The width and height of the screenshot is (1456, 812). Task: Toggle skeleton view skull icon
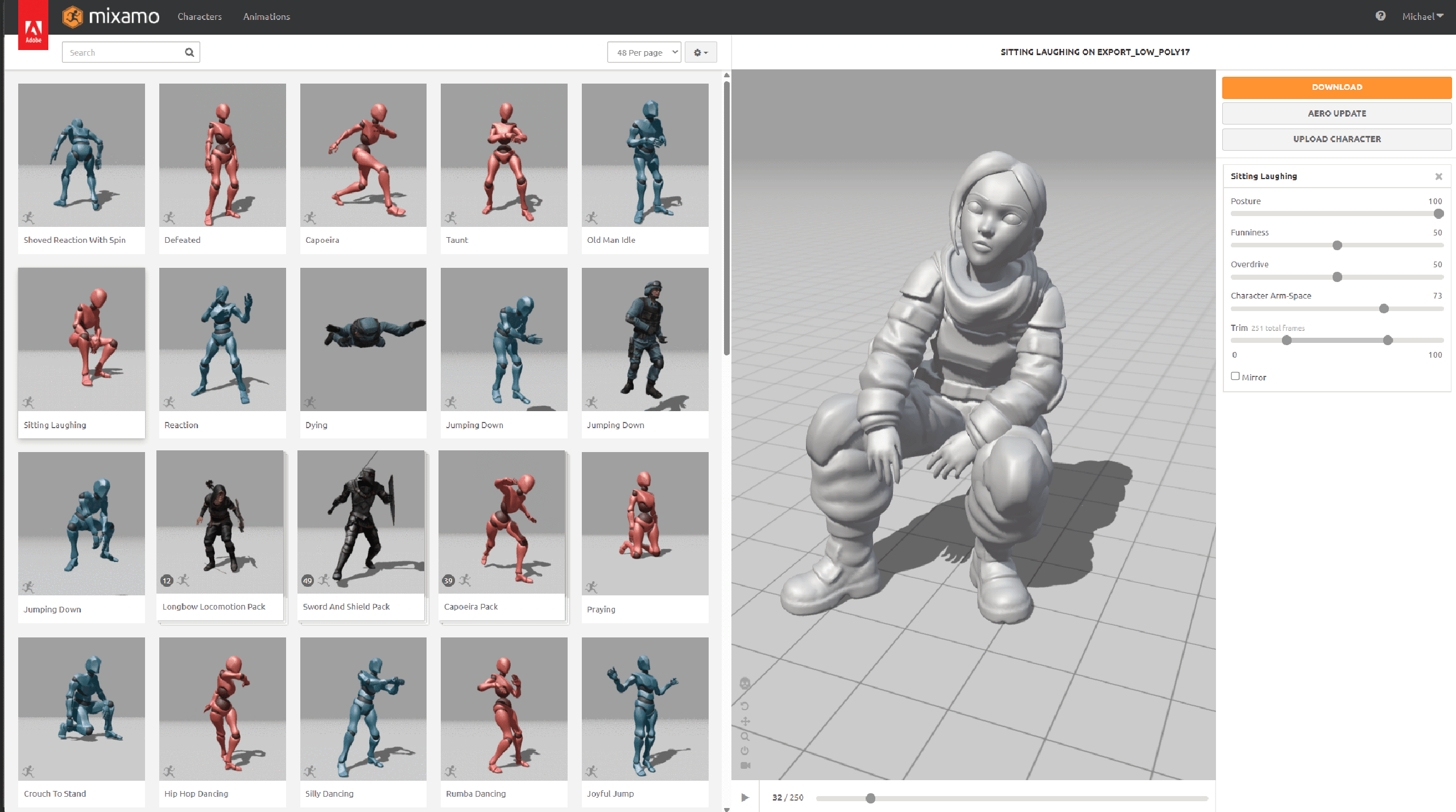click(745, 683)
